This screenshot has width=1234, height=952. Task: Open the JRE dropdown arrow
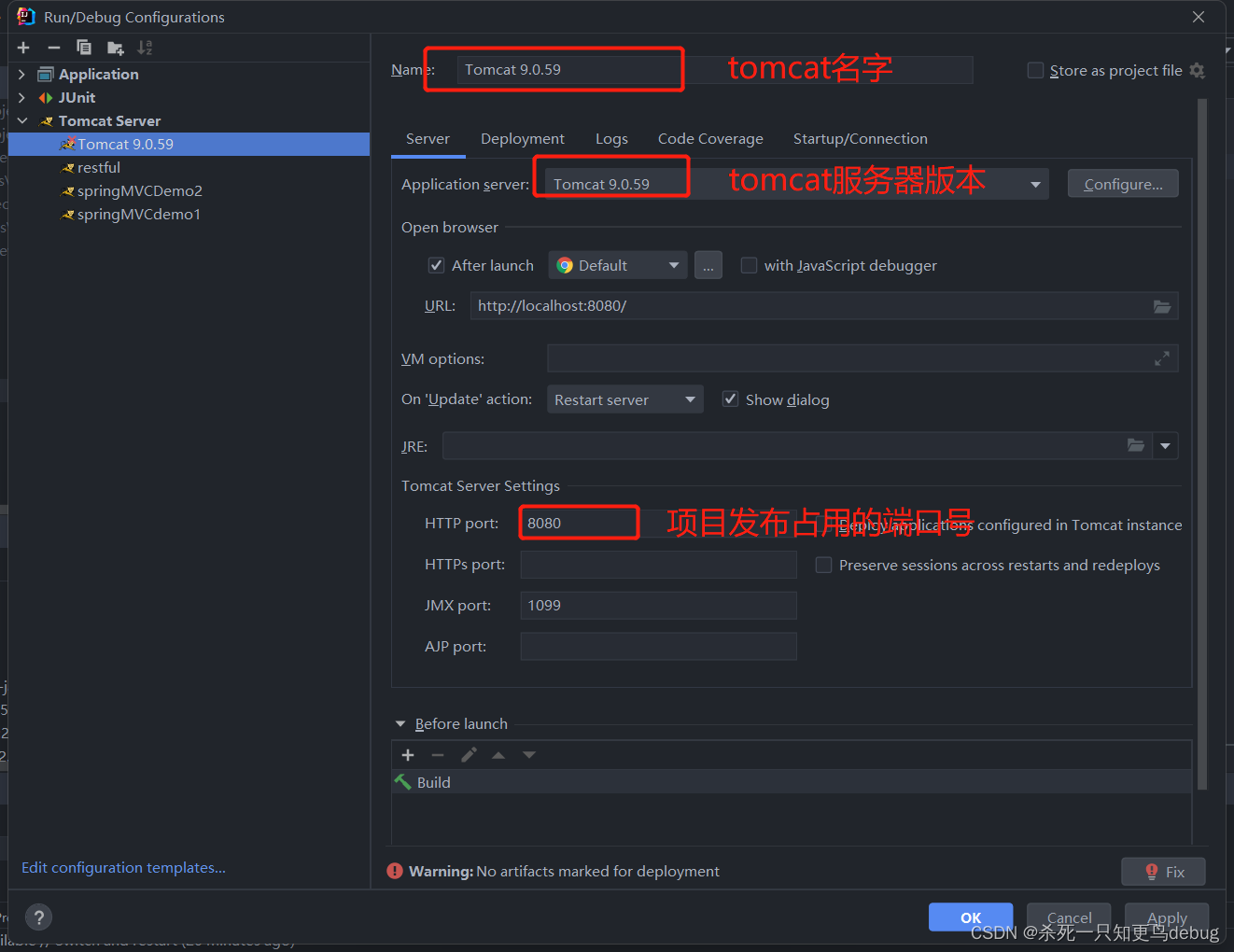coord(1165,446)
